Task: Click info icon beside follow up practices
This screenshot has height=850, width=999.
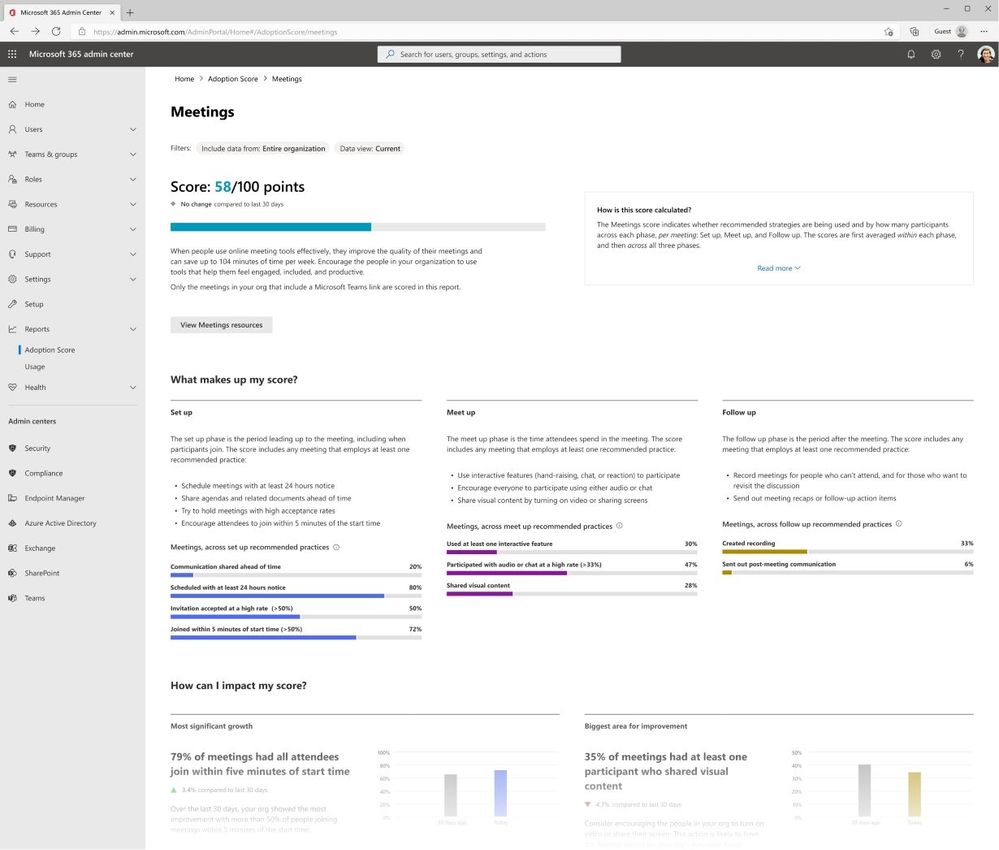Action: [899, 524]
